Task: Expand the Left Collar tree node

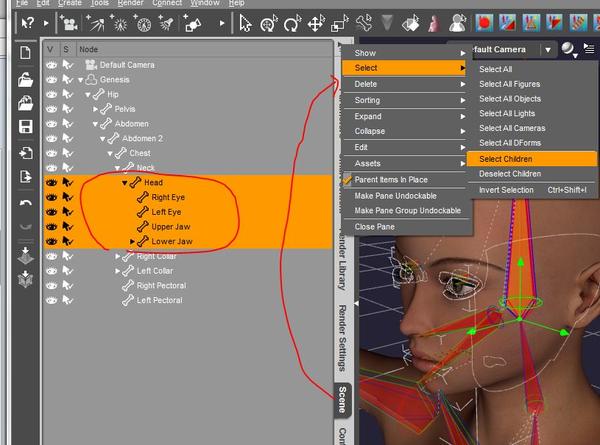Action: (x=117, y=271)
